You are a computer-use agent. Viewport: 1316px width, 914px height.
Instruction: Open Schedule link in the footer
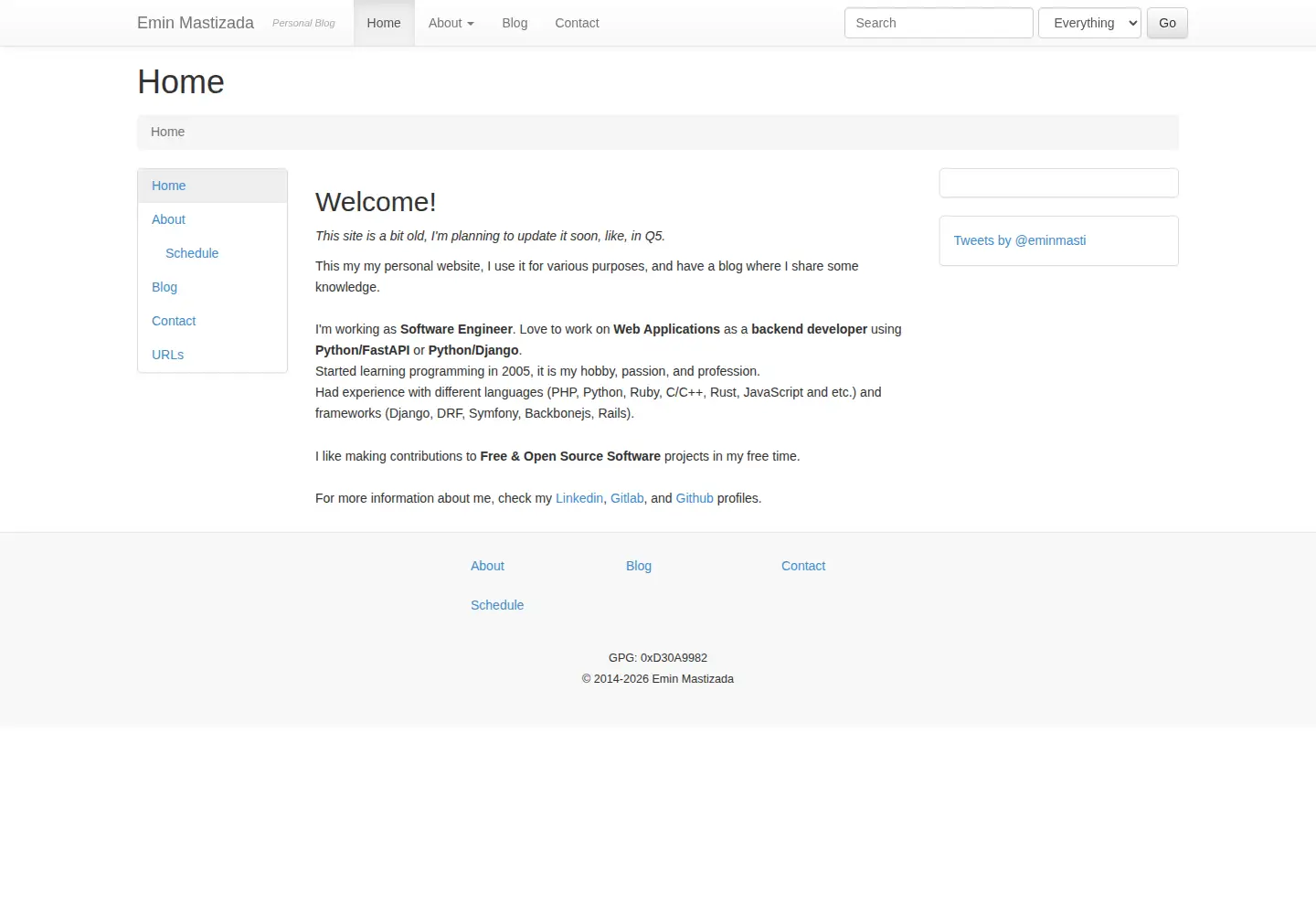coord(497,605)
